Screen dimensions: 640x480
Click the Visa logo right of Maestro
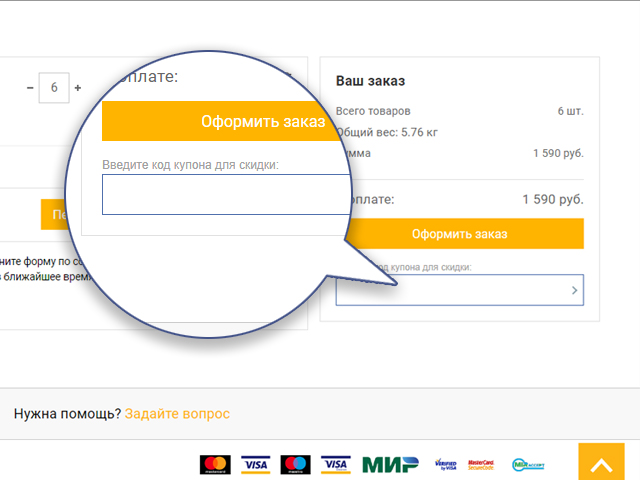click(335, 464)
